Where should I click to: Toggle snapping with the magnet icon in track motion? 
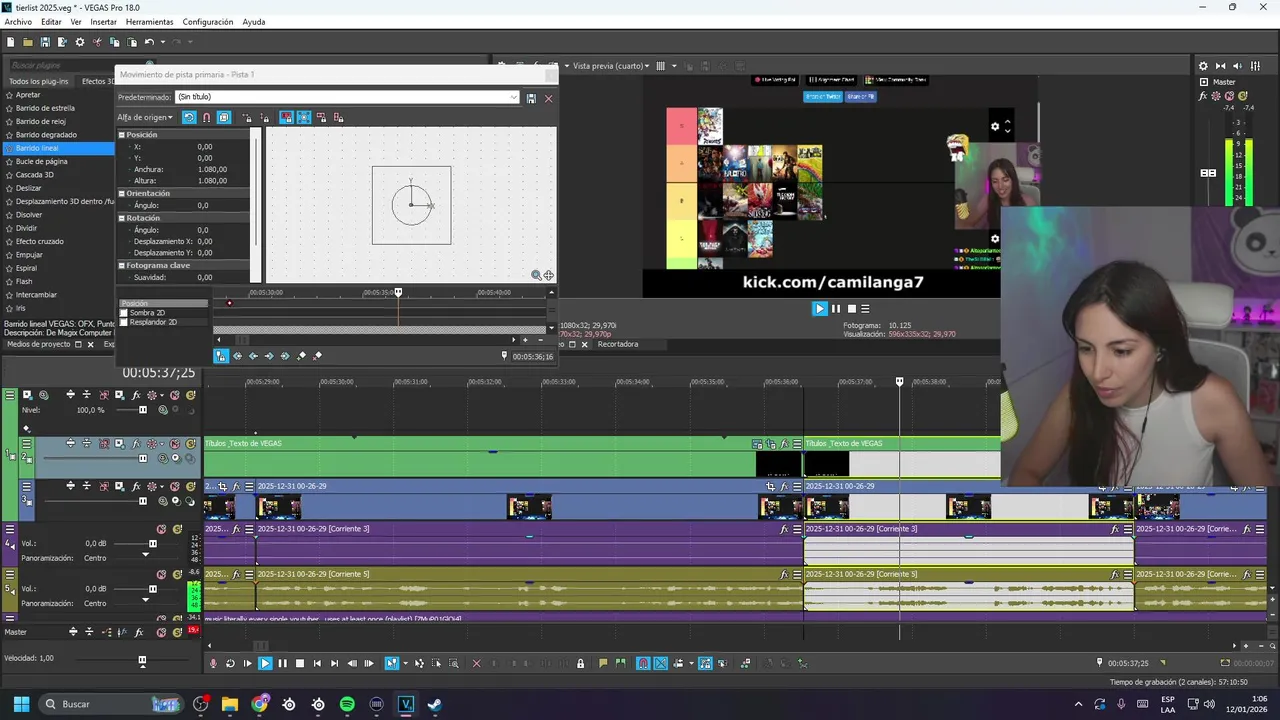pyautogui.click(x=206, y=117)
